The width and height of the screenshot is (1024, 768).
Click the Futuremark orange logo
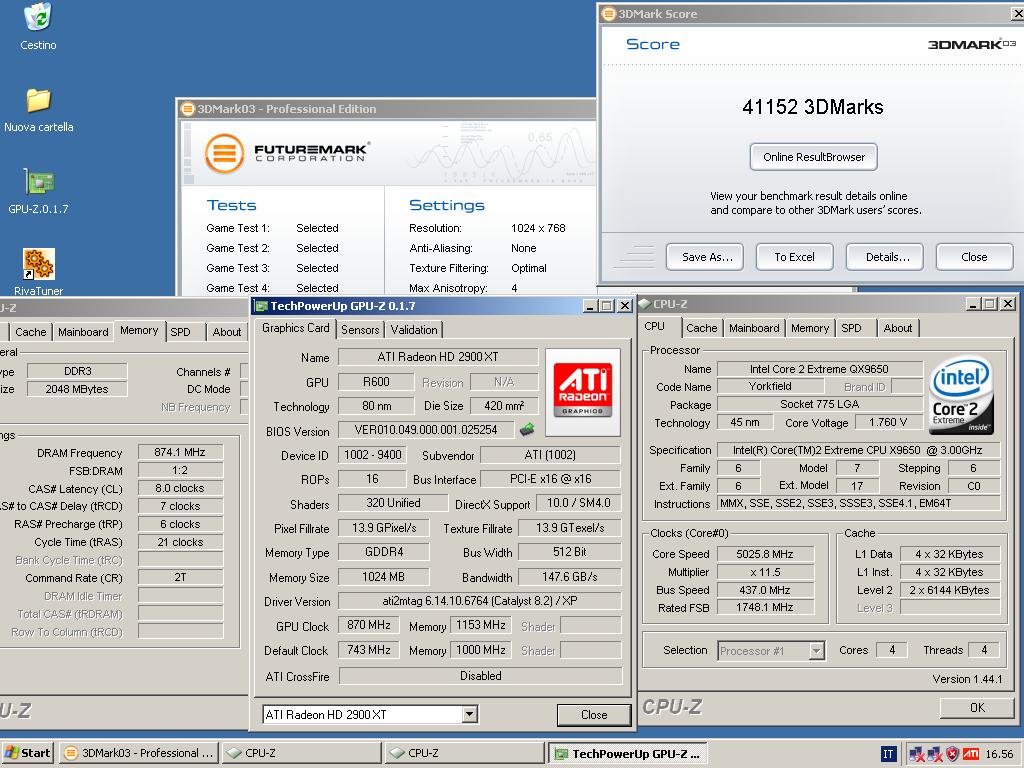pos(224,153)
